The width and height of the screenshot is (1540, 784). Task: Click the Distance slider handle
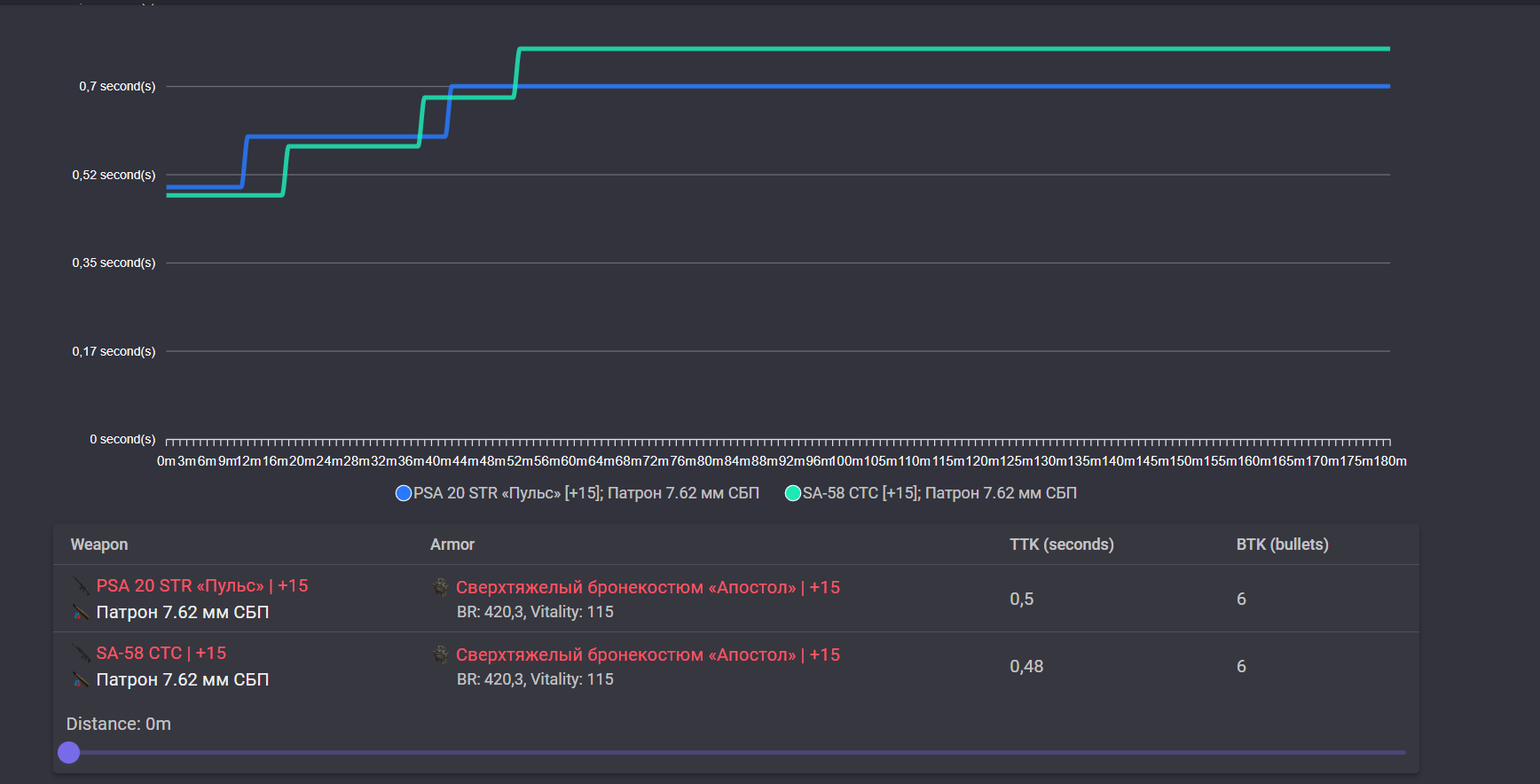(69, 753)
